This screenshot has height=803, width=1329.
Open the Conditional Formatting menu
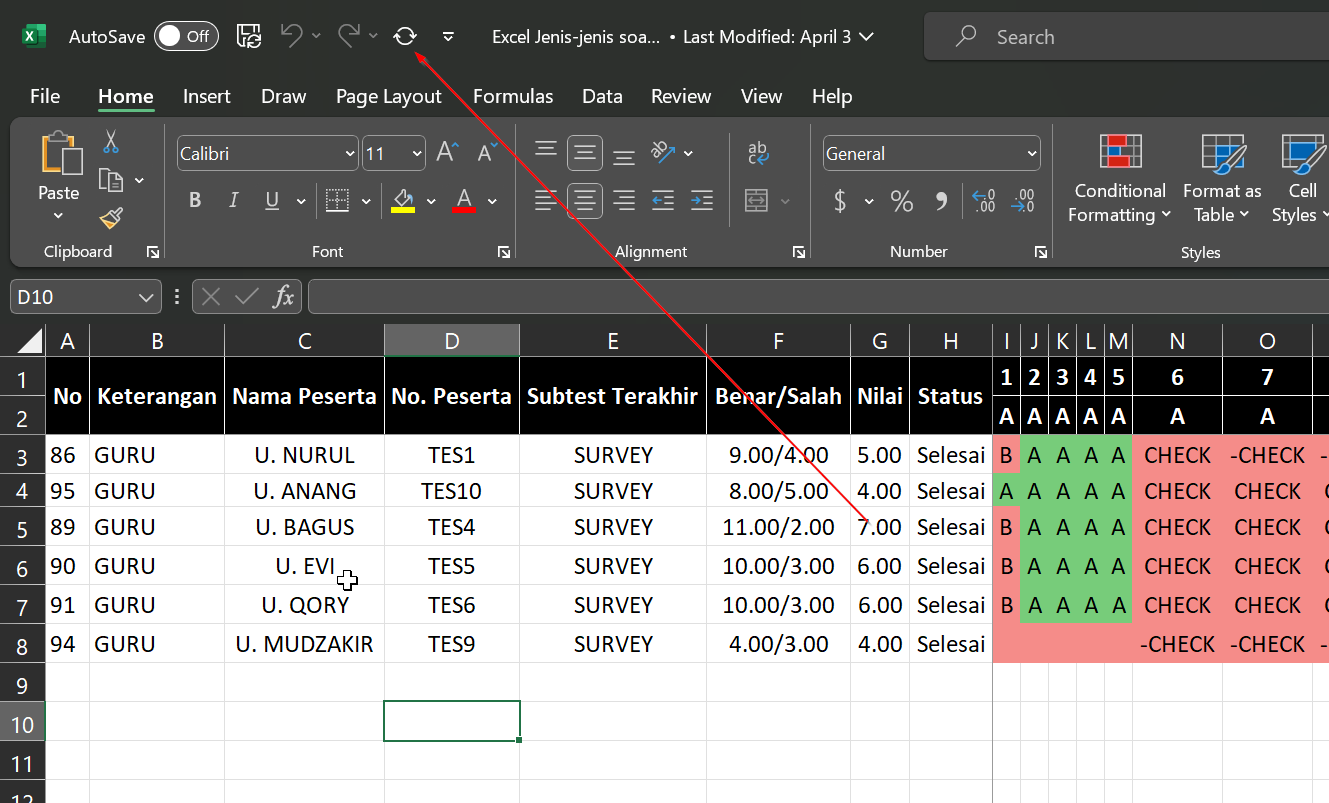click(1120, 178)
